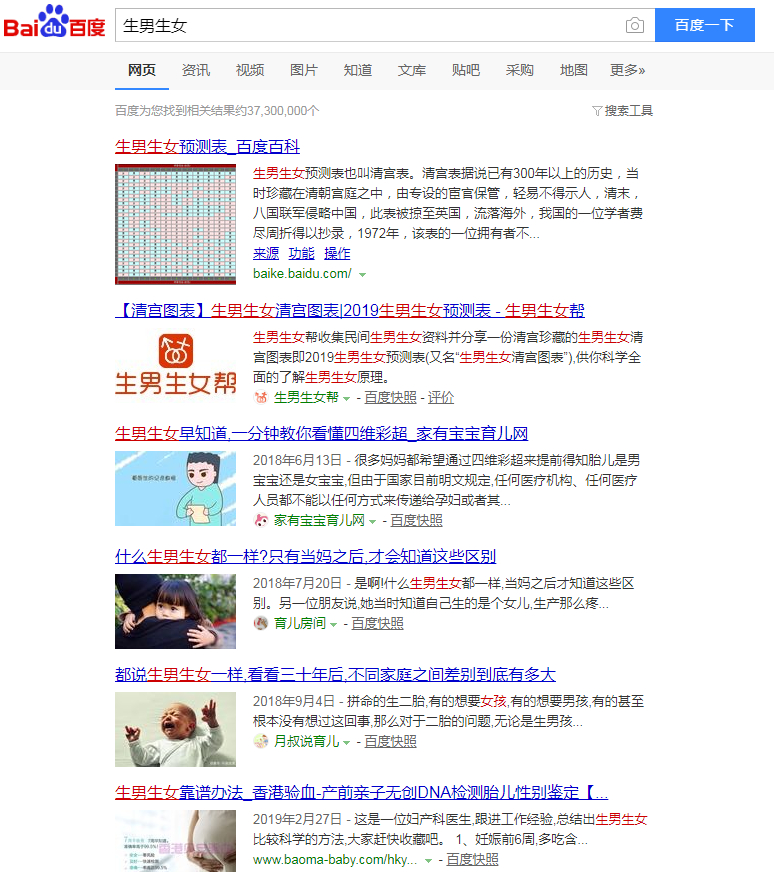This screenshot has width=774, height=872.
Task: Open camera image search icon
Action: point(634,25)
